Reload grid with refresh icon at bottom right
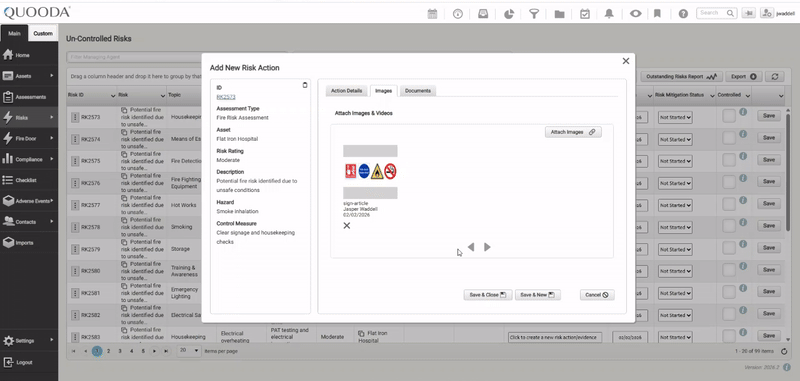This screenshot has width=800, height=381. coord(784,351)
